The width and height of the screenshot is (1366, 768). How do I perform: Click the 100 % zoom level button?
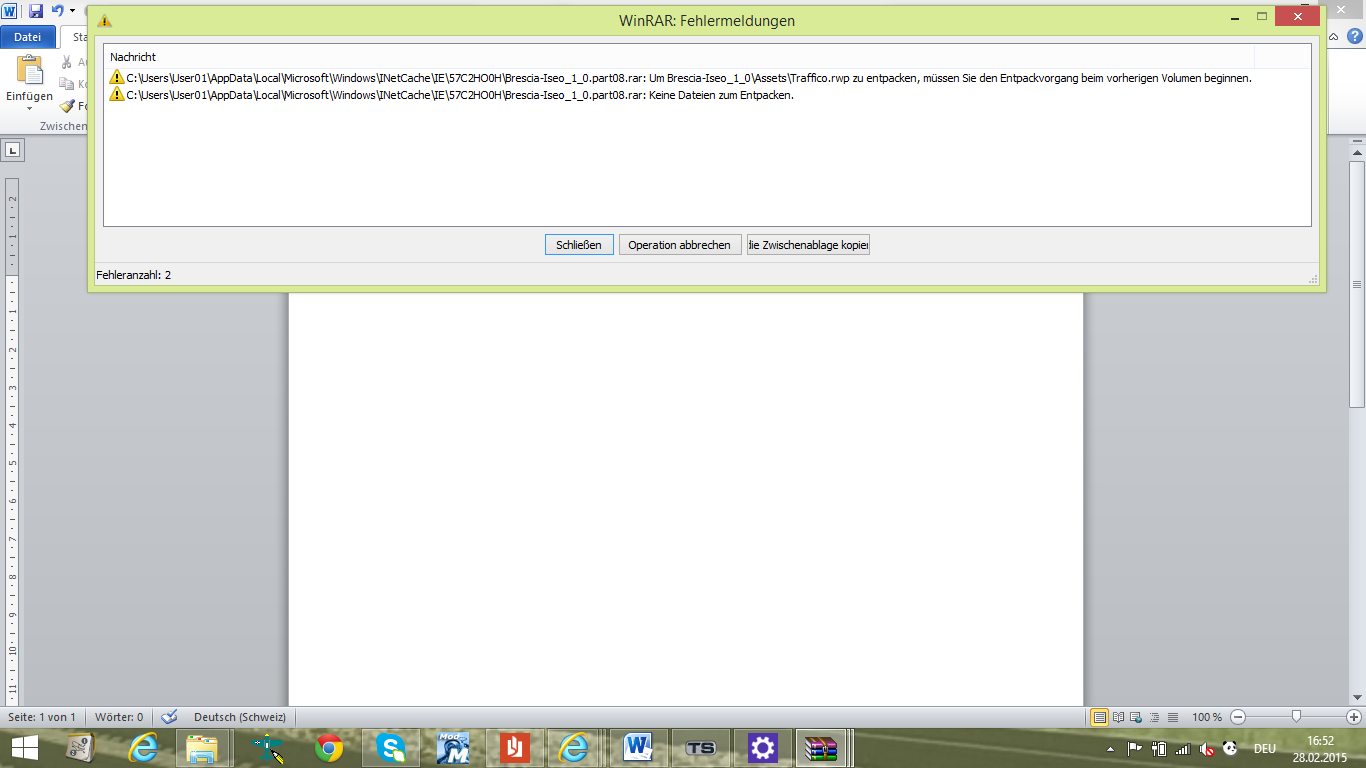click(x=1207, y=717)
